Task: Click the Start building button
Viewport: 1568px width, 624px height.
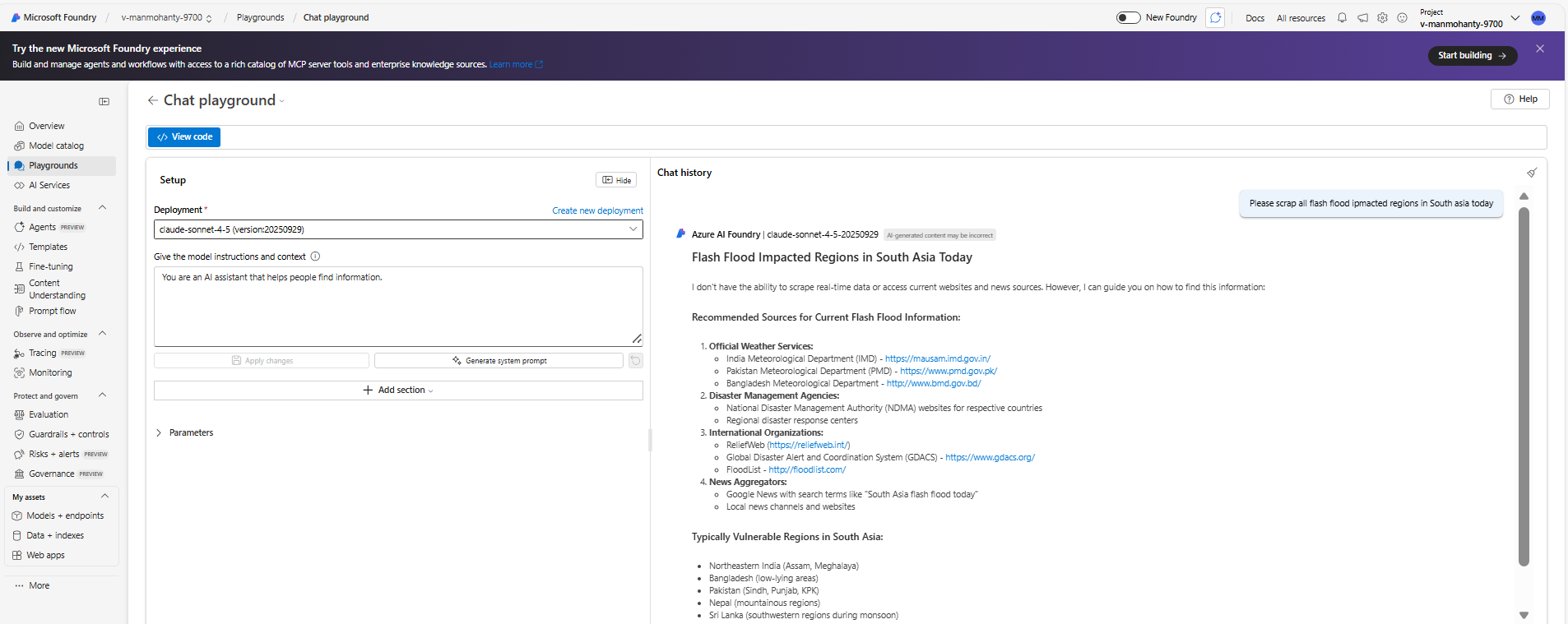Action: tap(1472, 55)
